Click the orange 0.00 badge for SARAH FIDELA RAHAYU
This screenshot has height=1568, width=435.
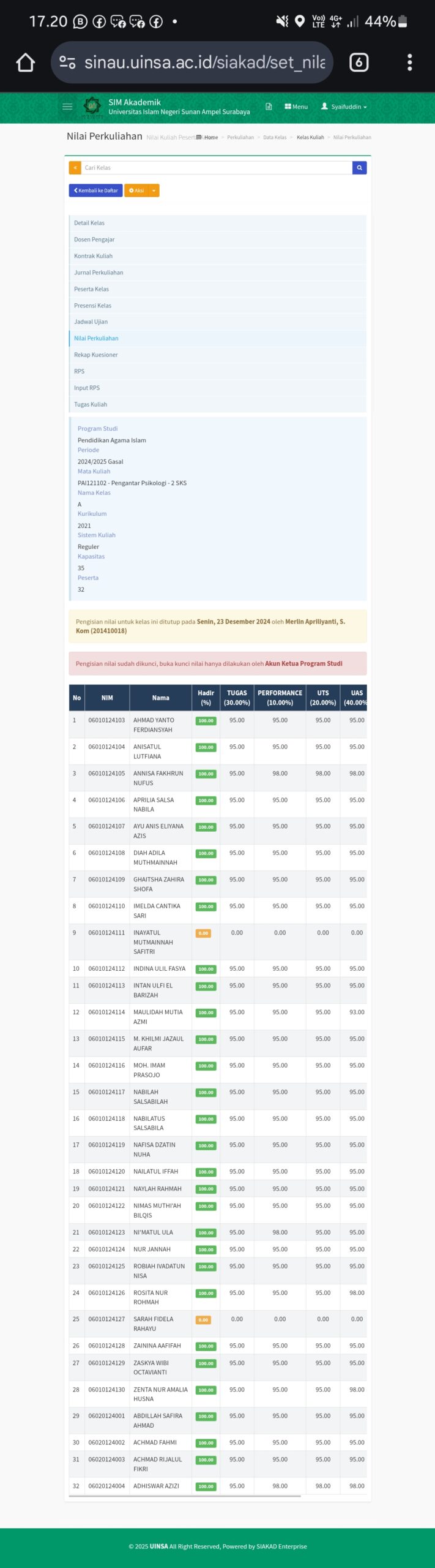pyautogui.click(x=203, y=1320)
